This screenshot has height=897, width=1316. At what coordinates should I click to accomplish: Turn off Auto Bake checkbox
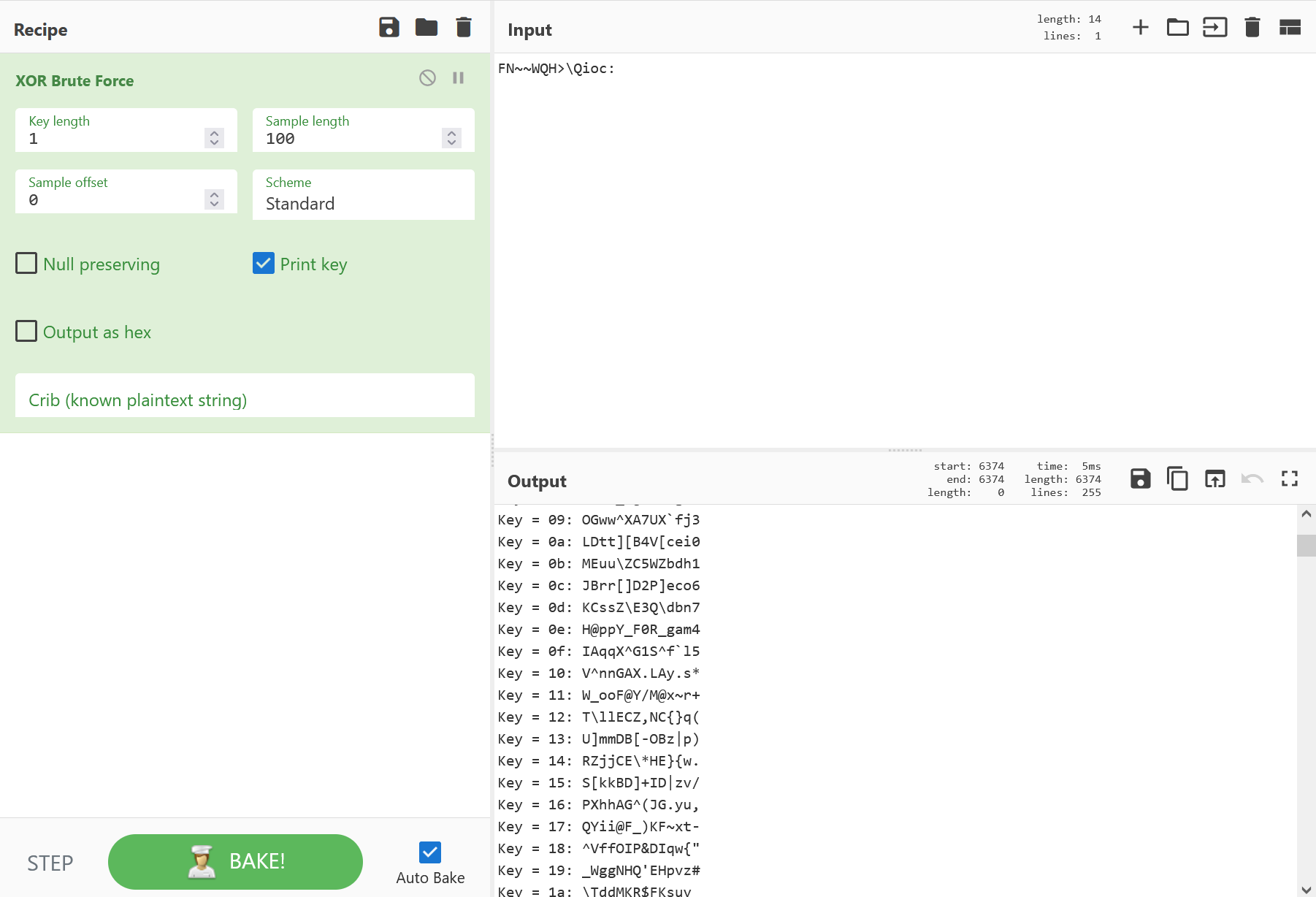(430, 852)
